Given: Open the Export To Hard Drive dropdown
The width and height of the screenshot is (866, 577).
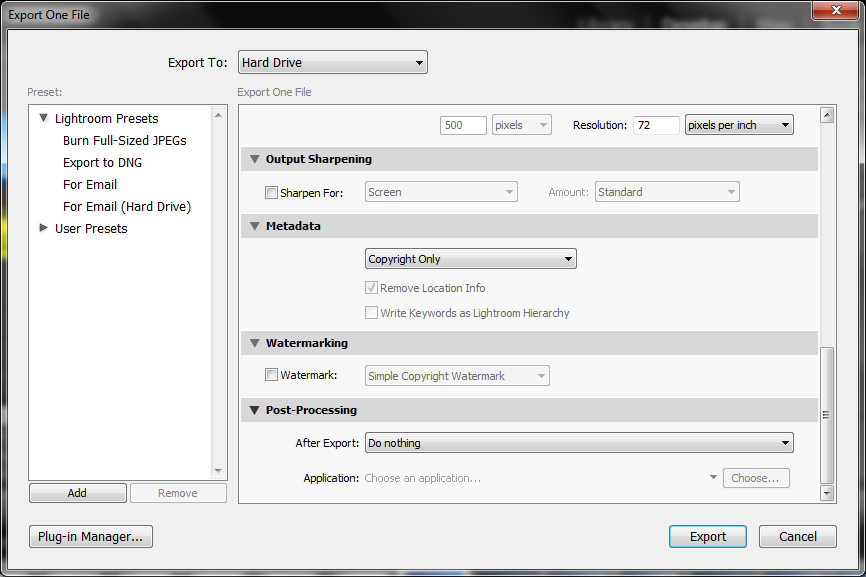Looking at the screenshot, I should (333, 62).
